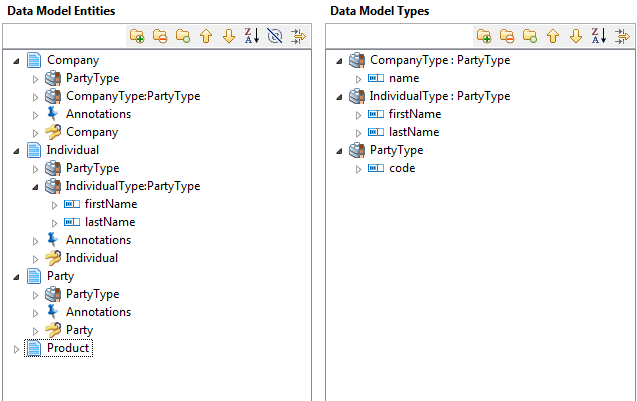The height and width of the screenshot is (401, 637).
Task: Collapse the Company entity node
Action: [16, 61]
